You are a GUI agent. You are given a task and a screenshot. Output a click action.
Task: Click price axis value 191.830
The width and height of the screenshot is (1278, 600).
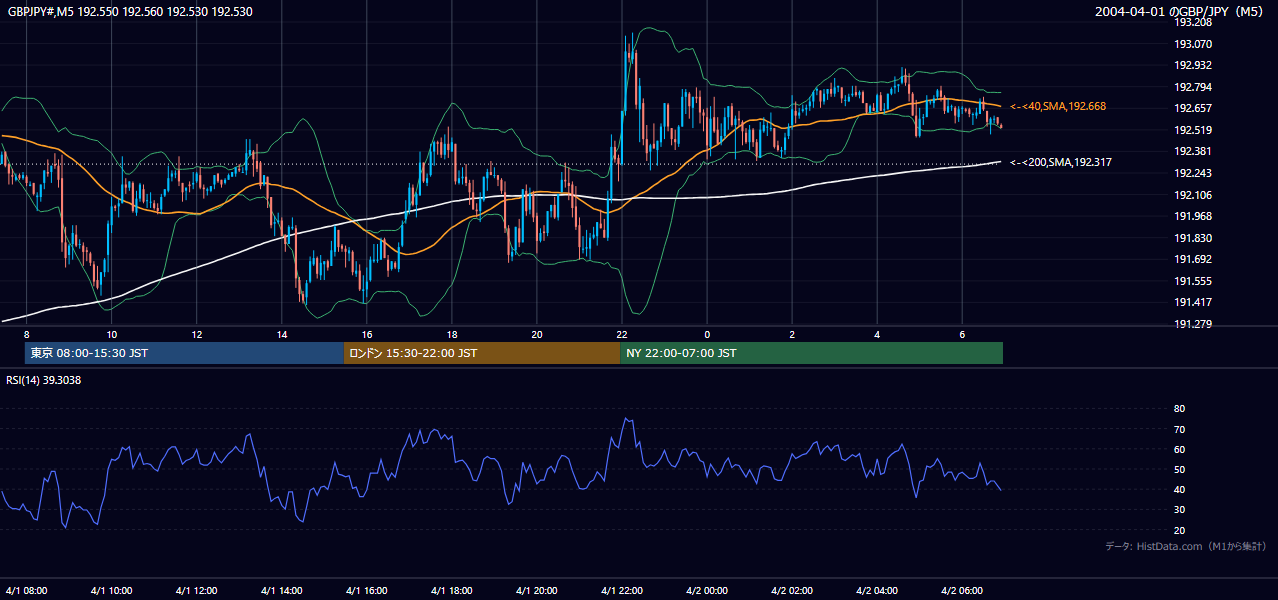click(1192, 238)
